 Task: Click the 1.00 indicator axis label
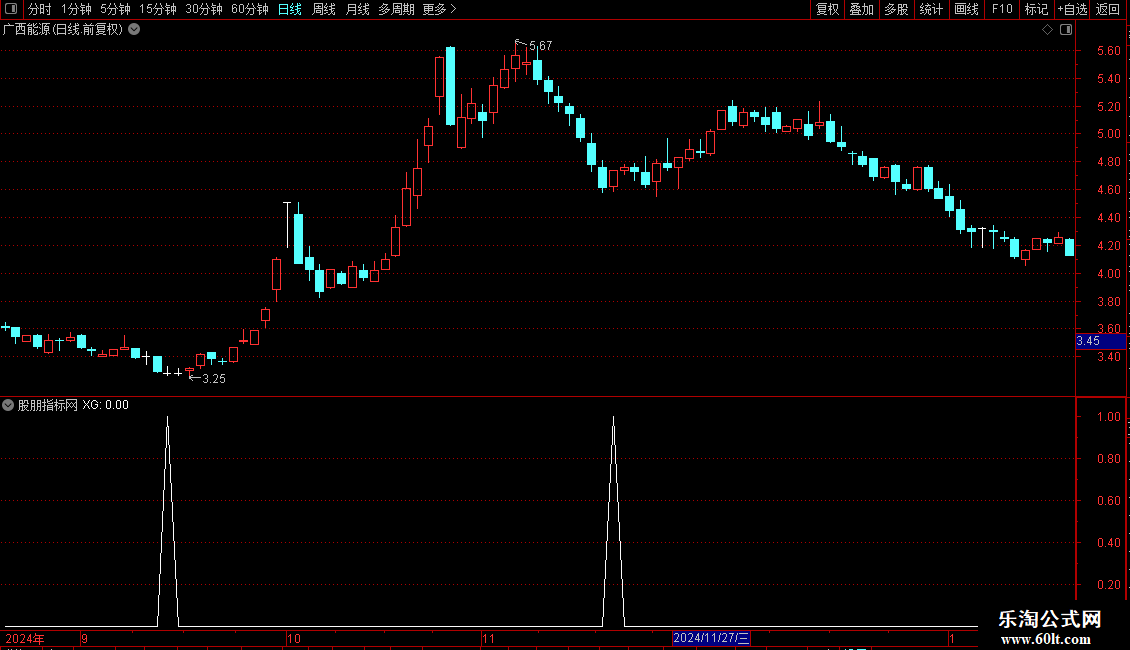[1108, 417]
